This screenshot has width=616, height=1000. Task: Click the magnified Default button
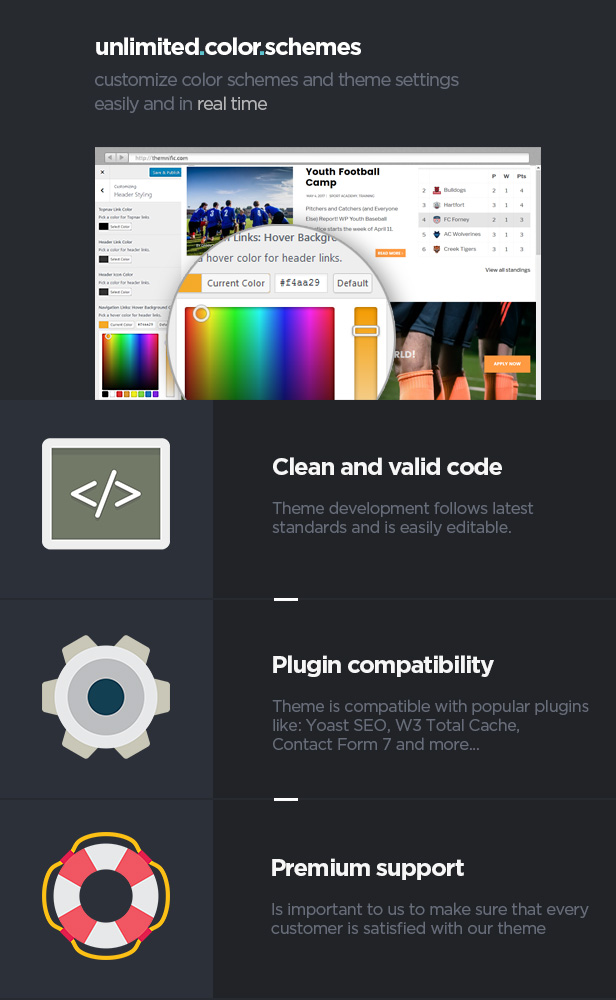tap(353, 283)
